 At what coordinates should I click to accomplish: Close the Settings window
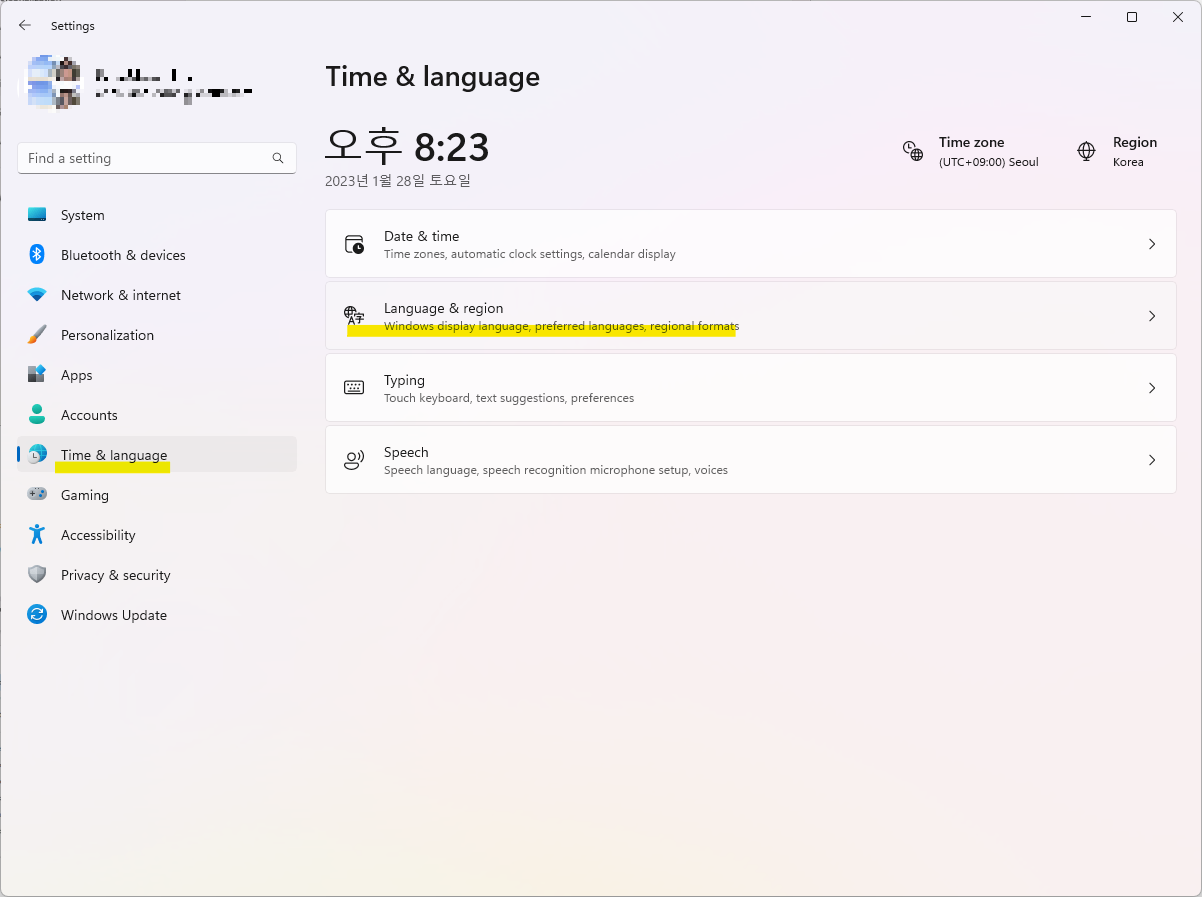coord(1177,17)
